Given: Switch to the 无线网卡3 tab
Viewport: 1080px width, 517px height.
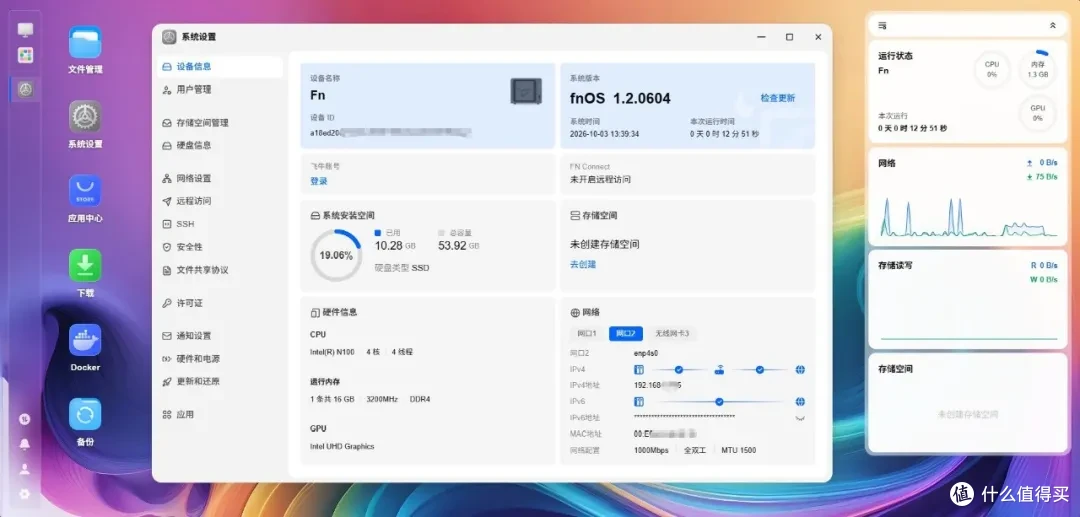Looking at the screenshot, I should pos(672,334).
